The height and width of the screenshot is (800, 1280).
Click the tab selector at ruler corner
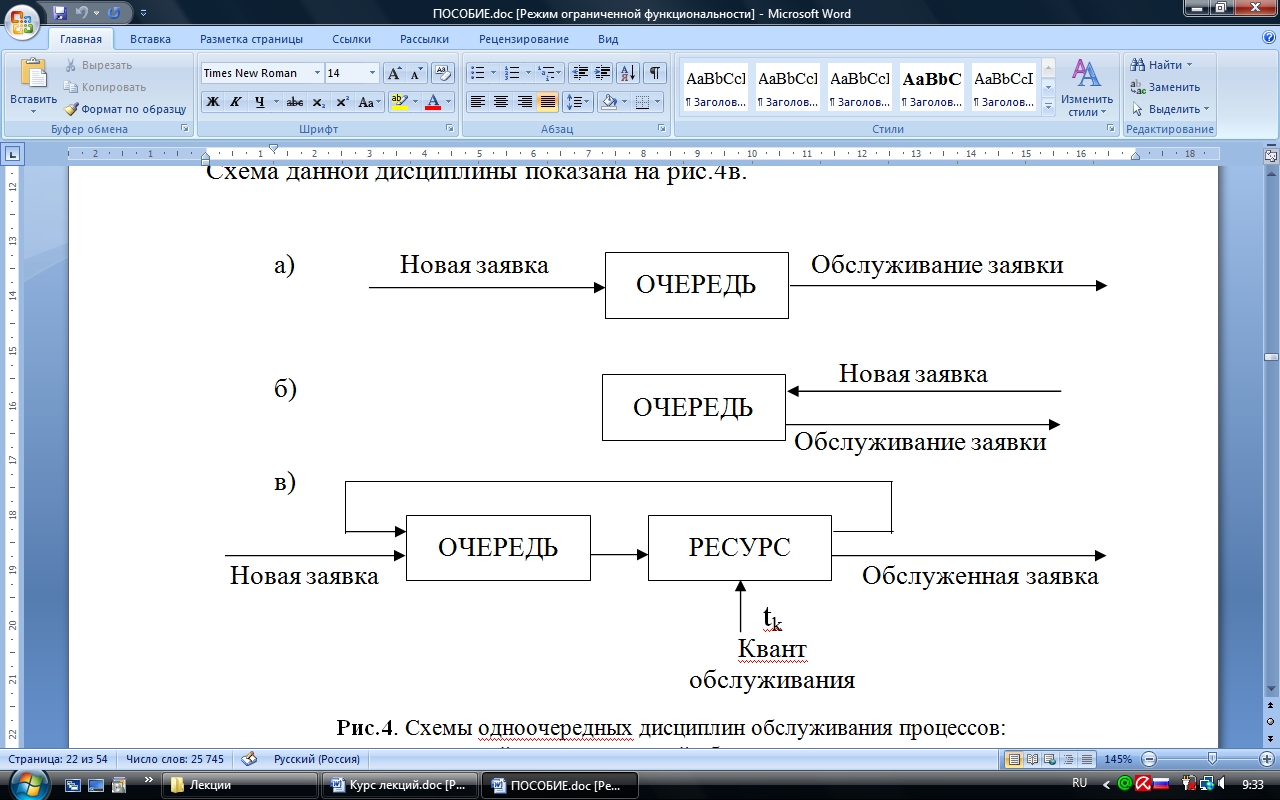click(x=13, y=154)
